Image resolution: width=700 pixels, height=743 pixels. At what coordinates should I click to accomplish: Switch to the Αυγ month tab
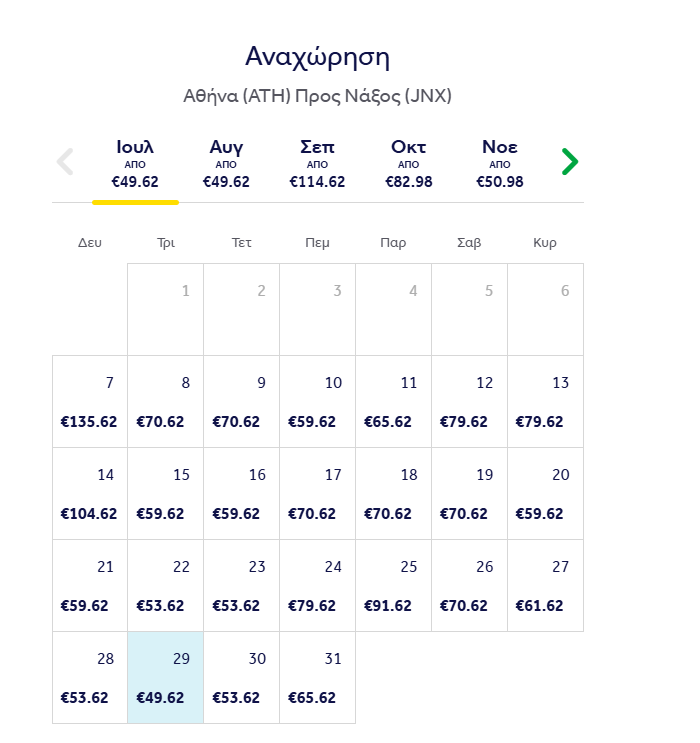(x=226, y=164)
